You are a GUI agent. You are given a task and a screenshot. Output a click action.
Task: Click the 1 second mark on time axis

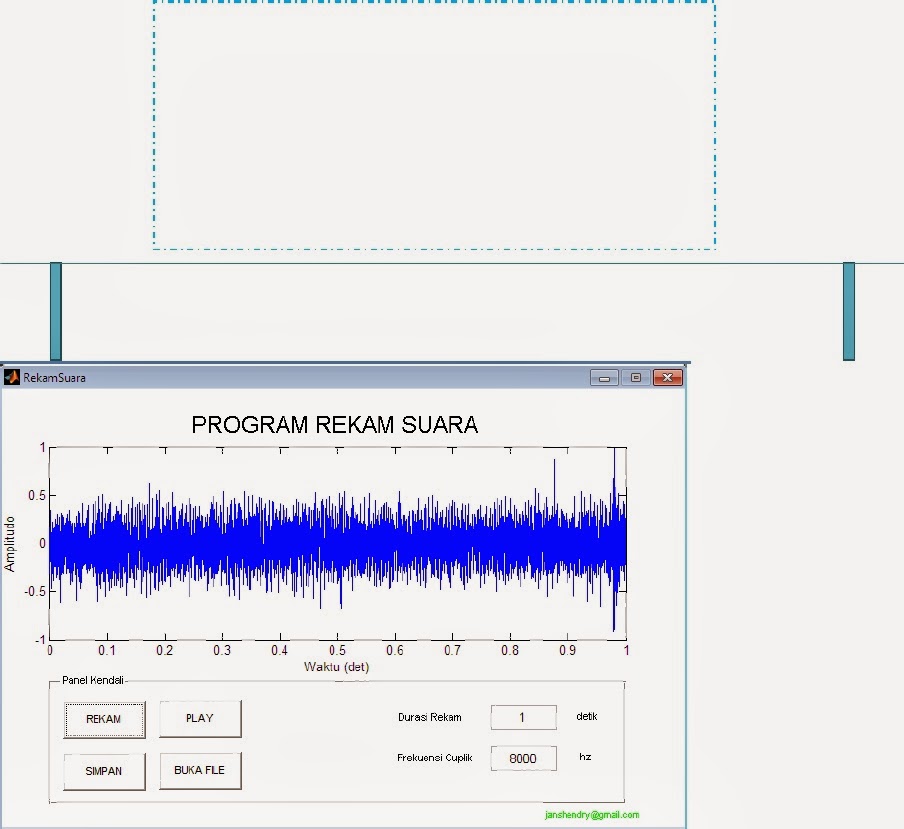pyautogui.click(x=624, y=650)
